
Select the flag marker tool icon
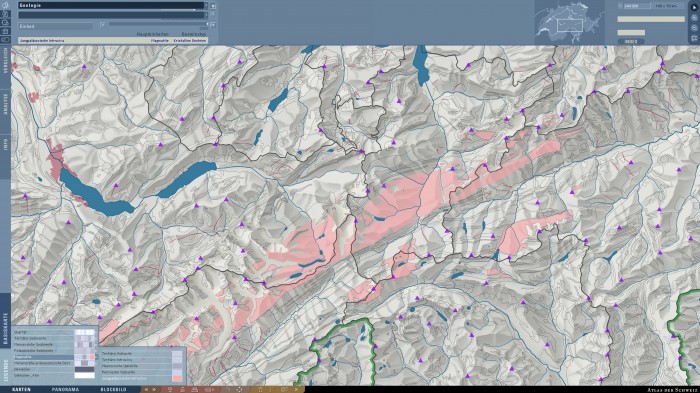point(694,38)
